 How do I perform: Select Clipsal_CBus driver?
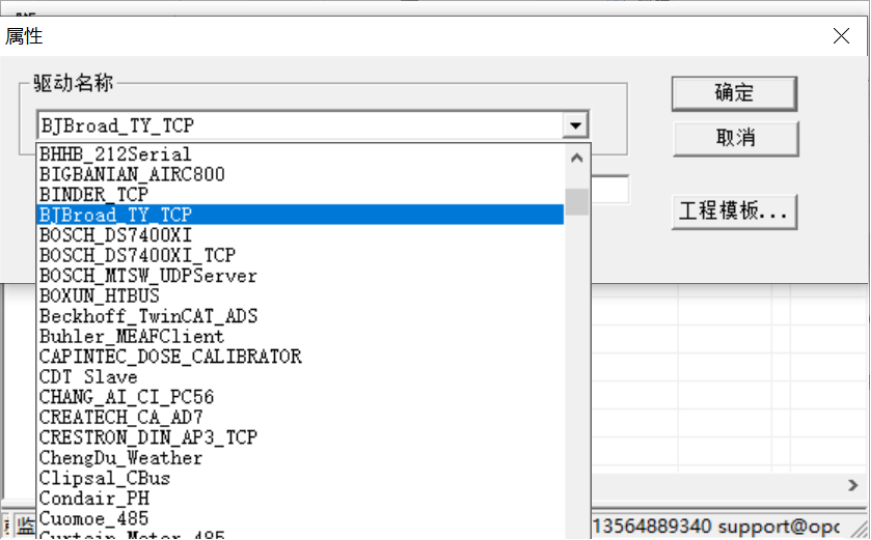click(x=300, y=478)
